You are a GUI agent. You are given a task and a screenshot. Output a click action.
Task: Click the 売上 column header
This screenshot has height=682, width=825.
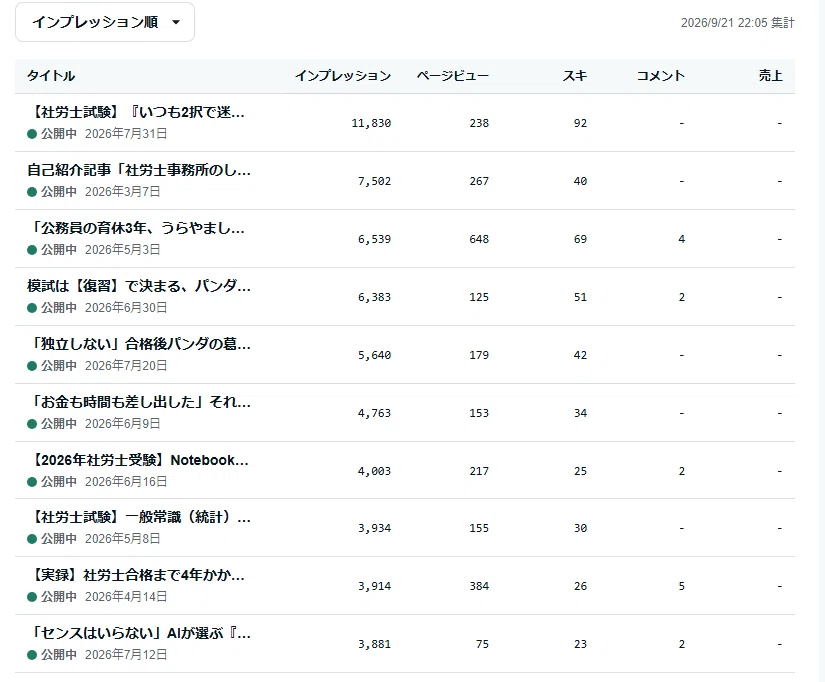tap(770, 76)
